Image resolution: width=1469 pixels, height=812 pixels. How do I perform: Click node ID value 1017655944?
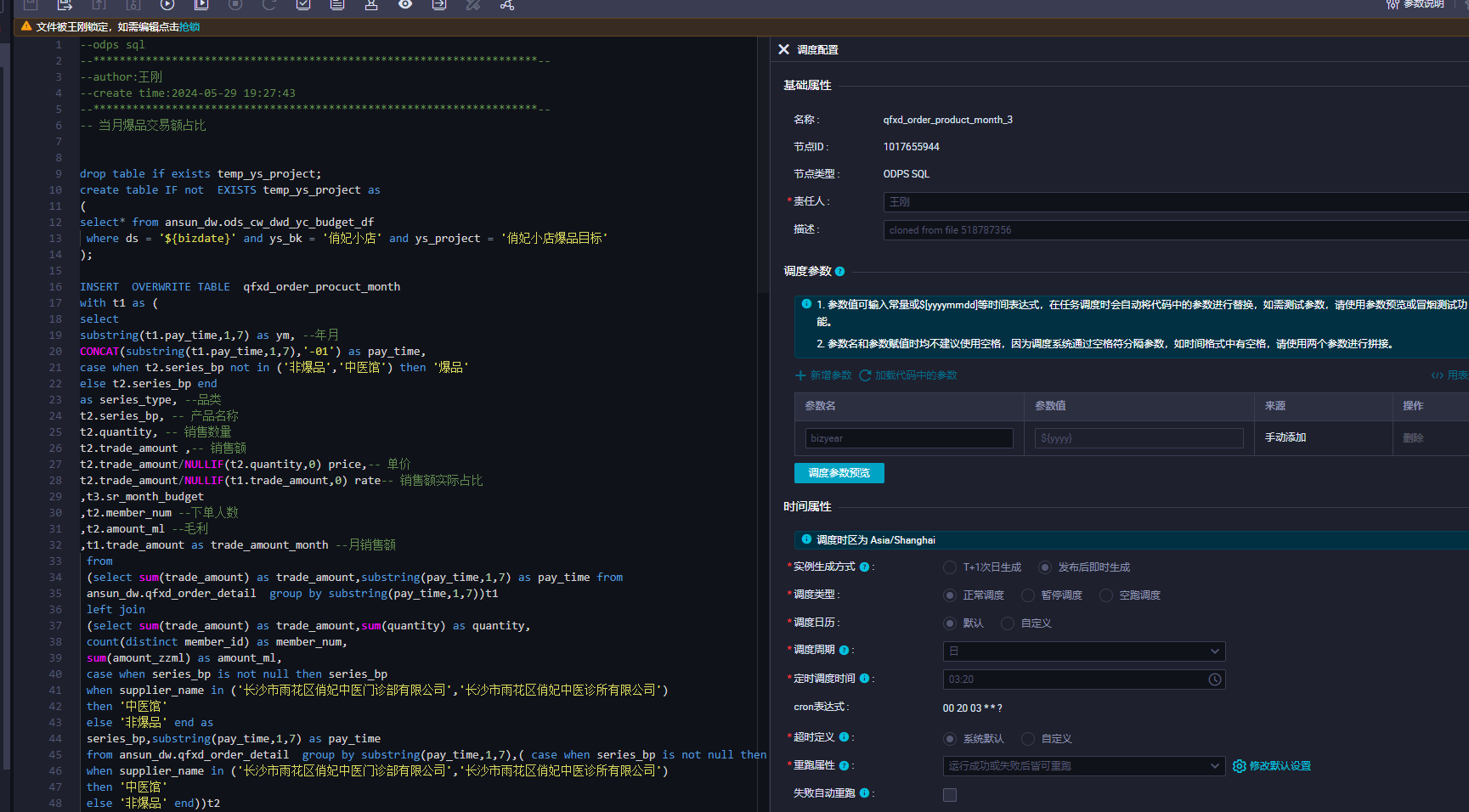point(911,147)
